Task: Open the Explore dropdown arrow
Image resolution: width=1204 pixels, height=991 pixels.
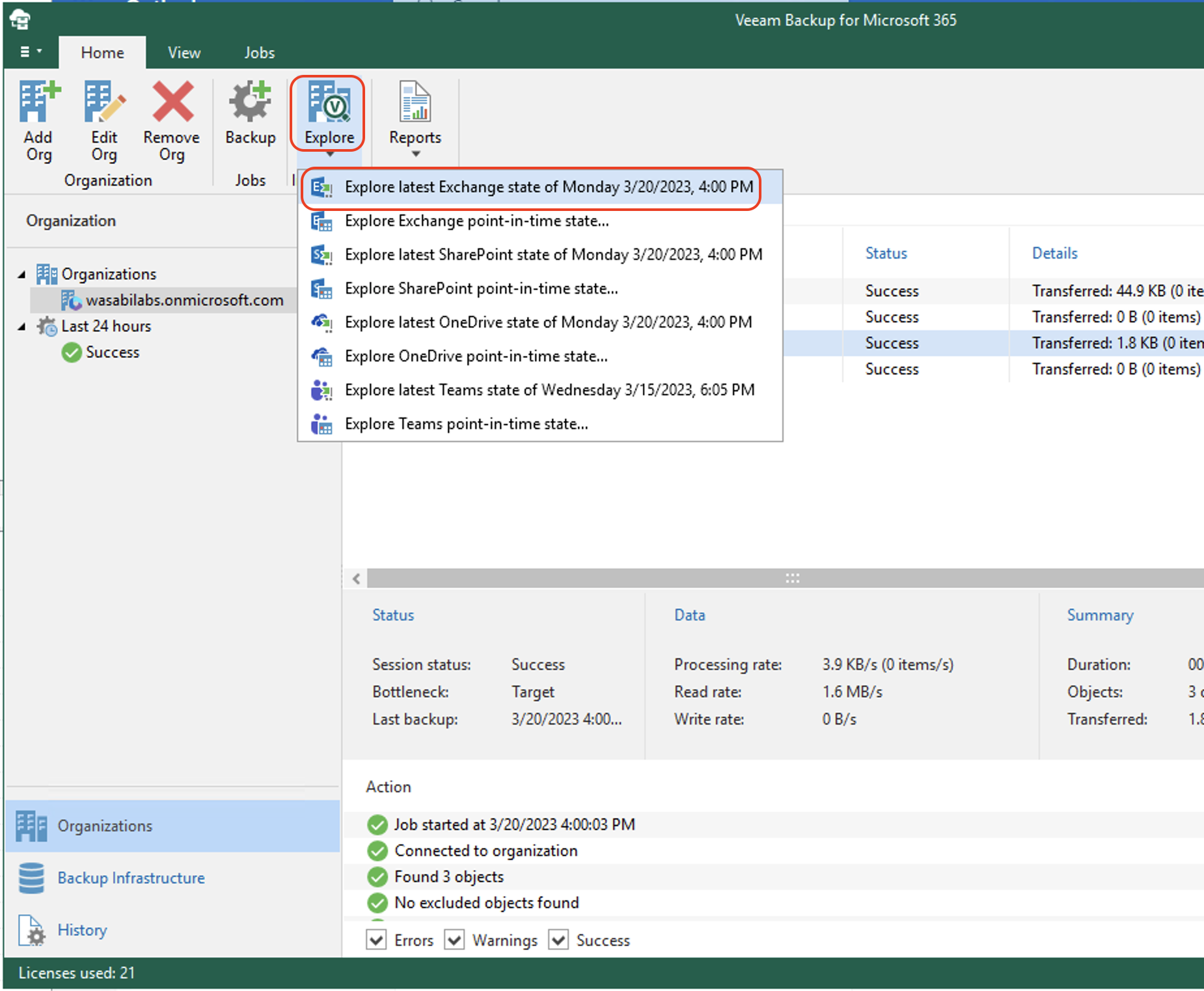Action: pyautogui.click(x=330, y=154)
